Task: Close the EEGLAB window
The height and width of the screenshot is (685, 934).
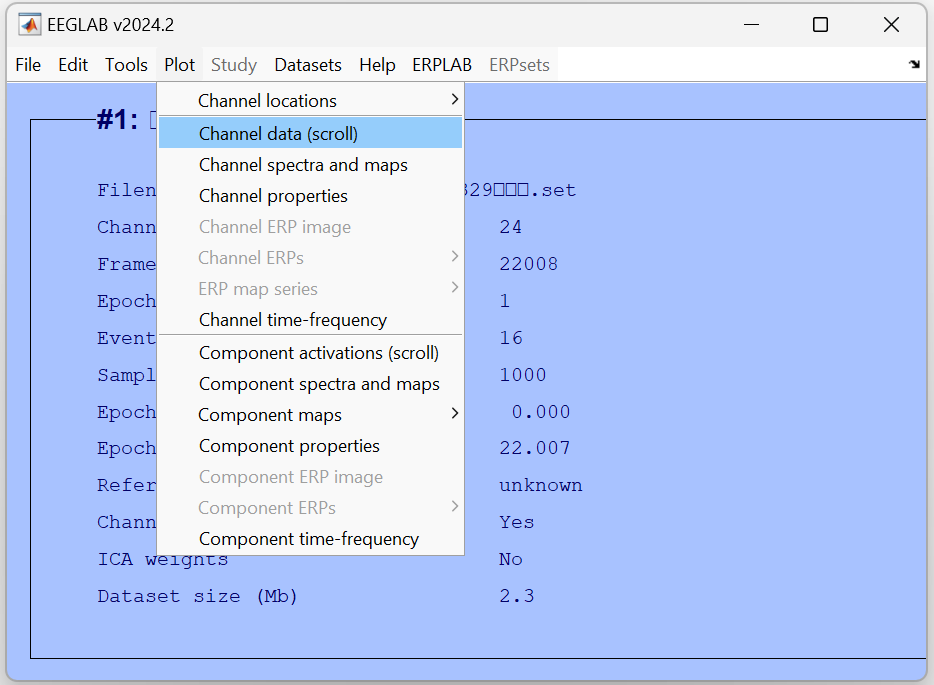Action: 891,24
